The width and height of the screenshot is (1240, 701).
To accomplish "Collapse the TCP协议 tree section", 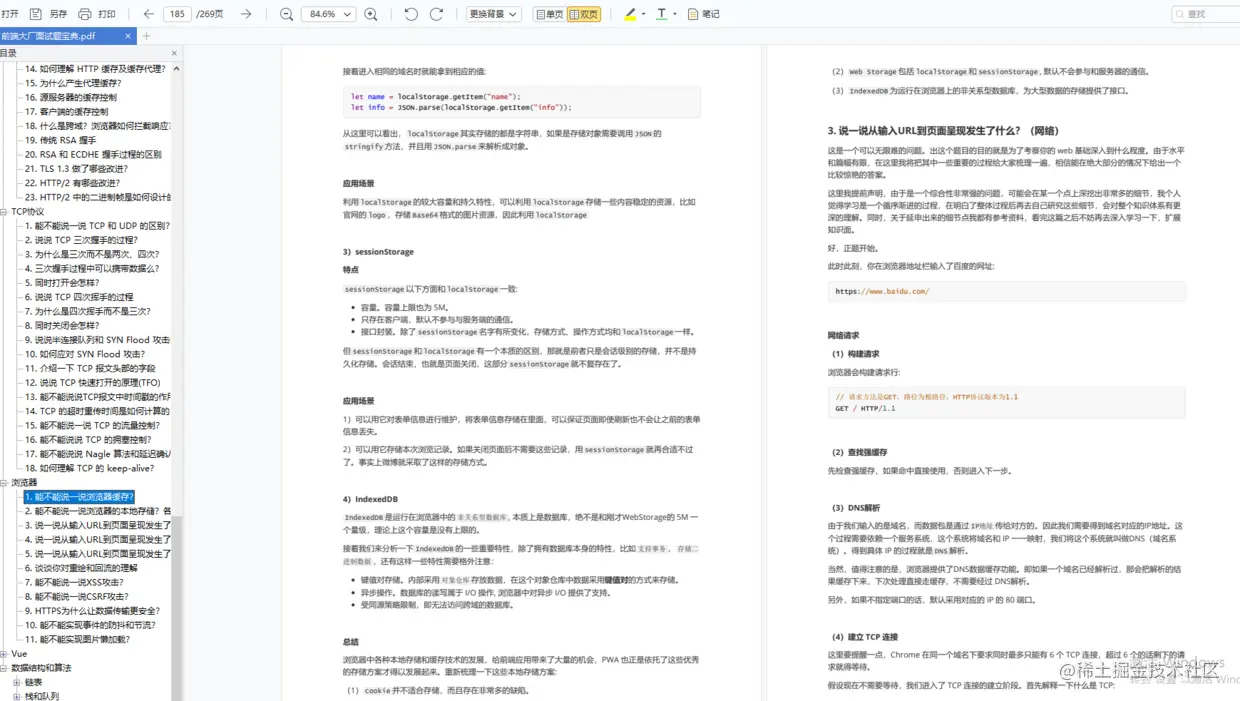I will click(5, 212).
